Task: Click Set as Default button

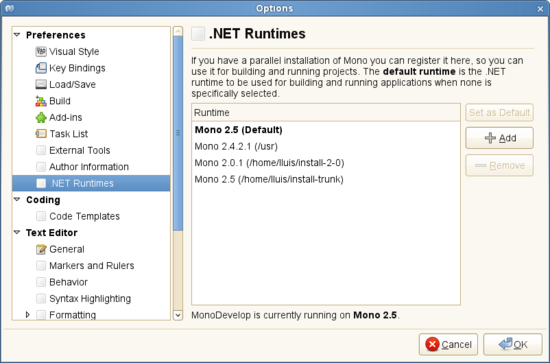Action: coord(499,113)
